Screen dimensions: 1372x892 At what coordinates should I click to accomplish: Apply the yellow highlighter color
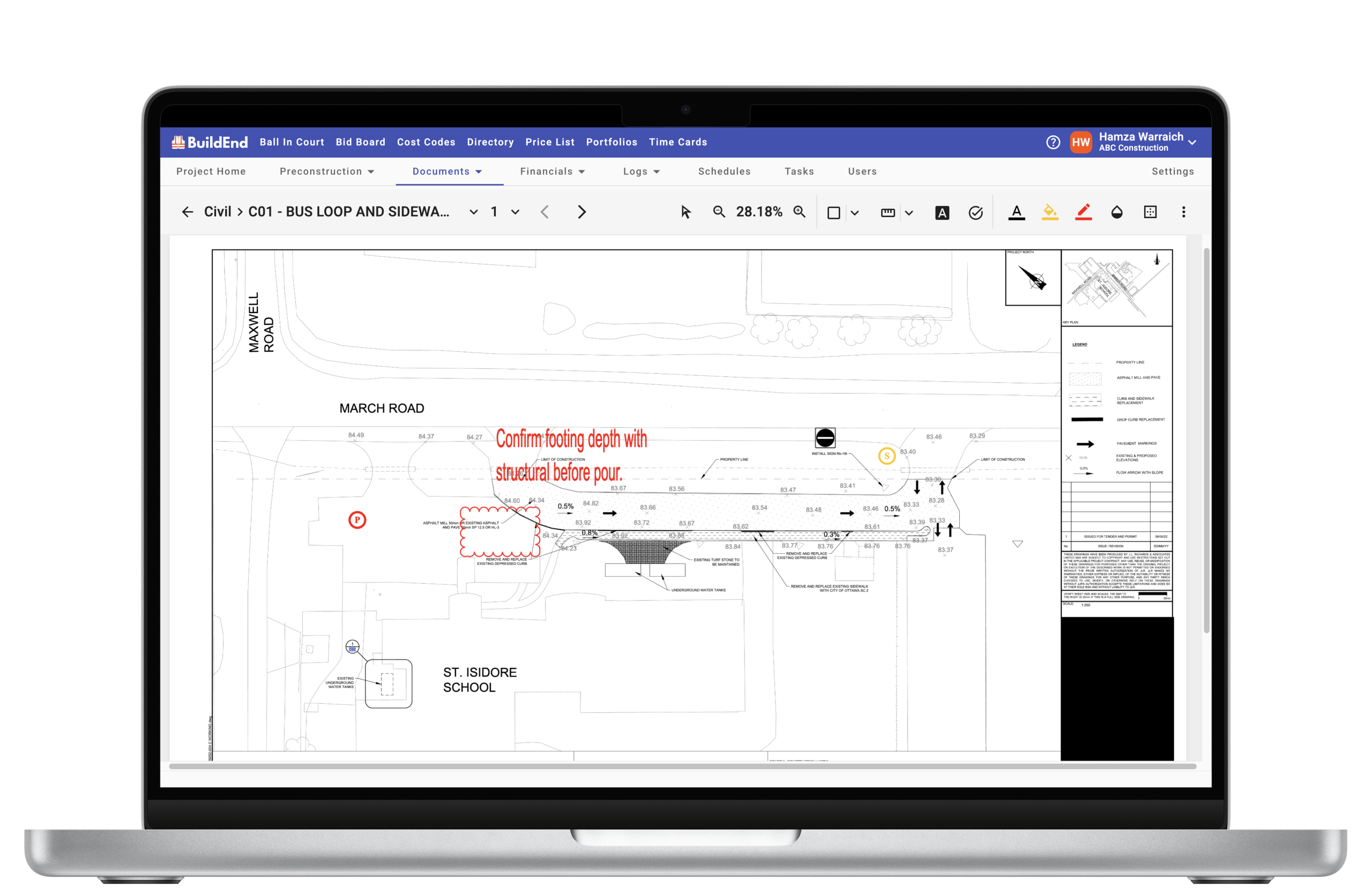pos(1050,212)
